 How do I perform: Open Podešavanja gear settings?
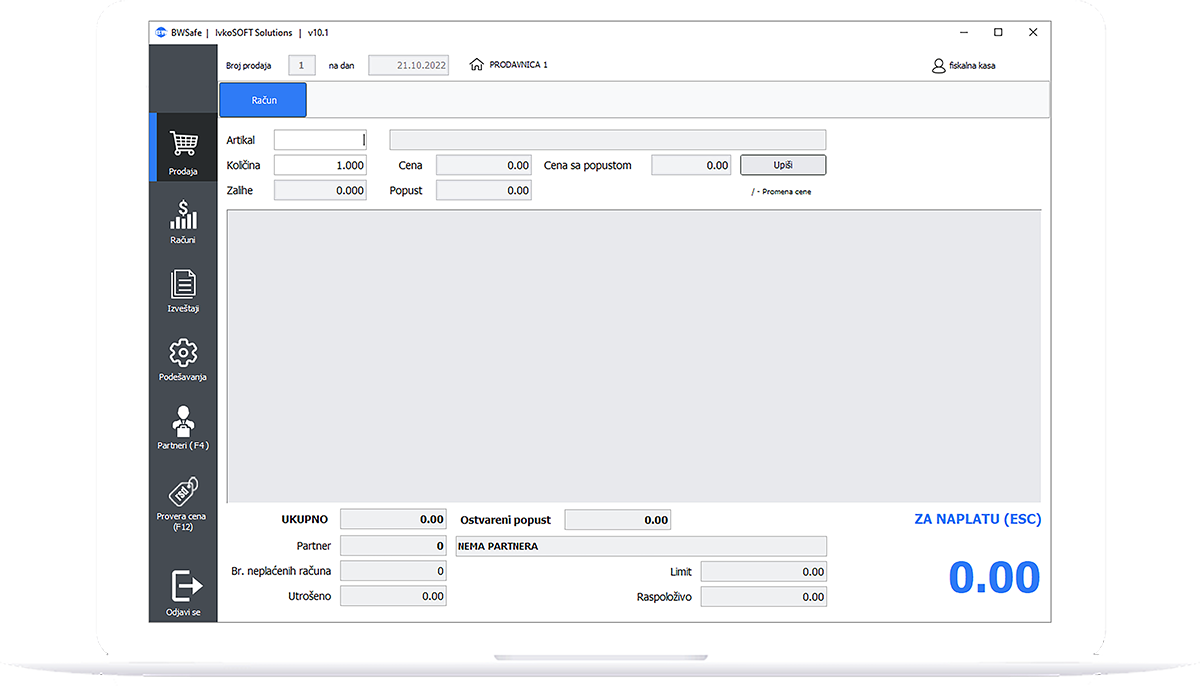[183, 353]
